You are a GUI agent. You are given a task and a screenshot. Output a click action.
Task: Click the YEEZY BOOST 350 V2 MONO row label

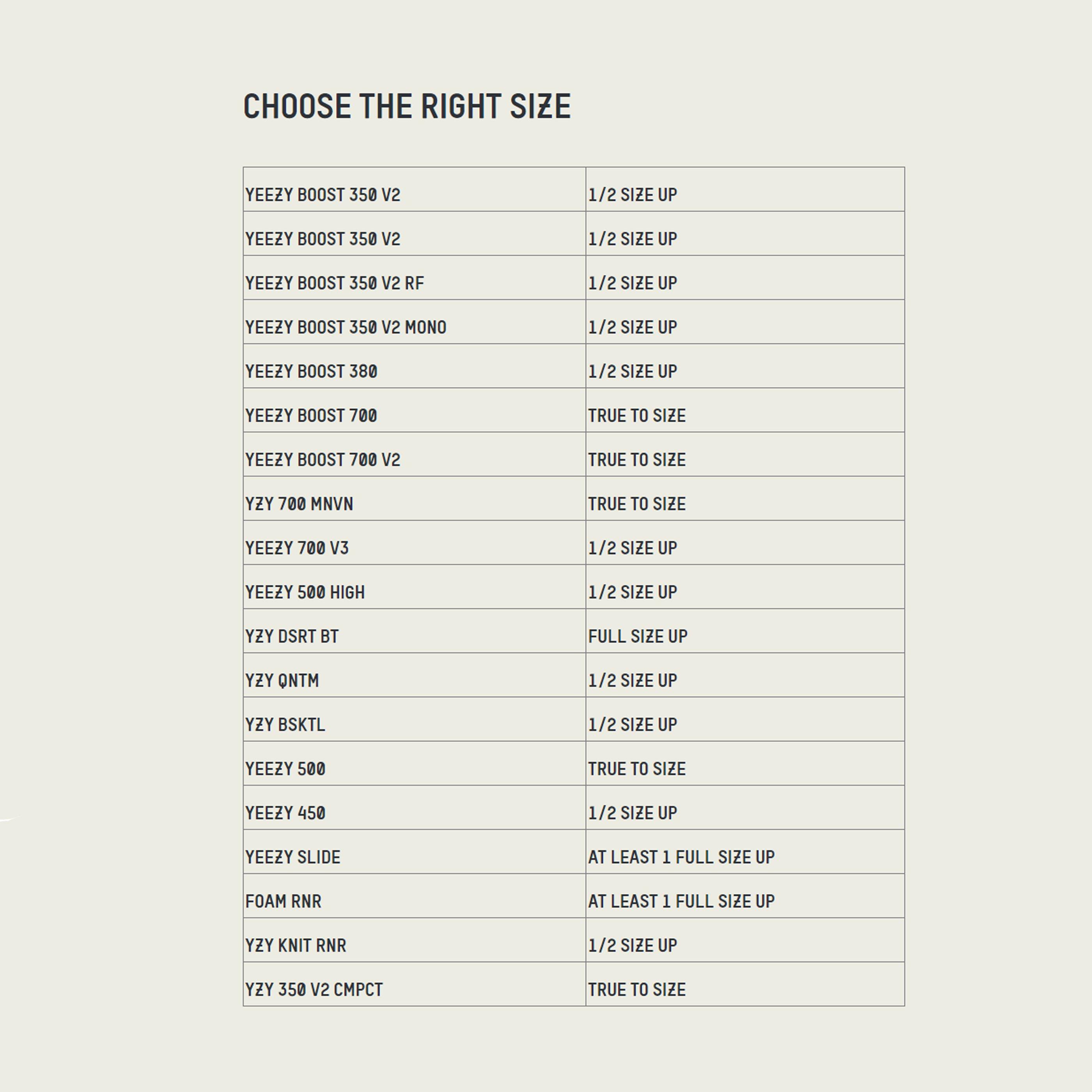(346, 327)
